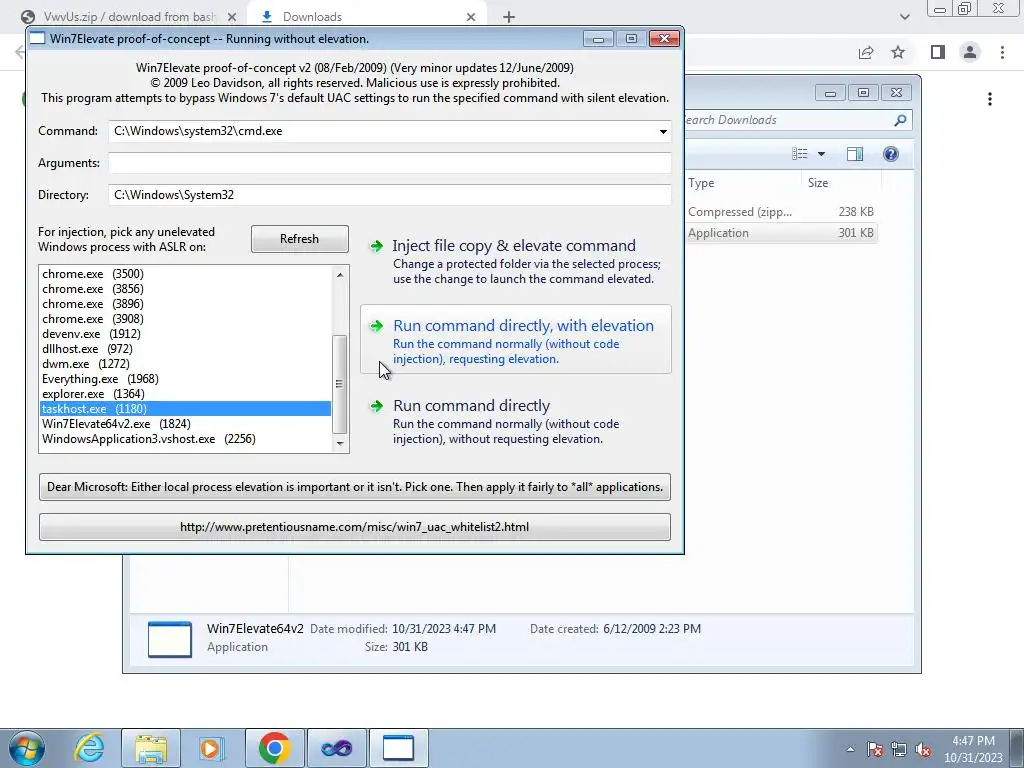This screenshot has height=768, width=1024.
Task: Expand the Command combo box dropdown
Action: point(663,131)
